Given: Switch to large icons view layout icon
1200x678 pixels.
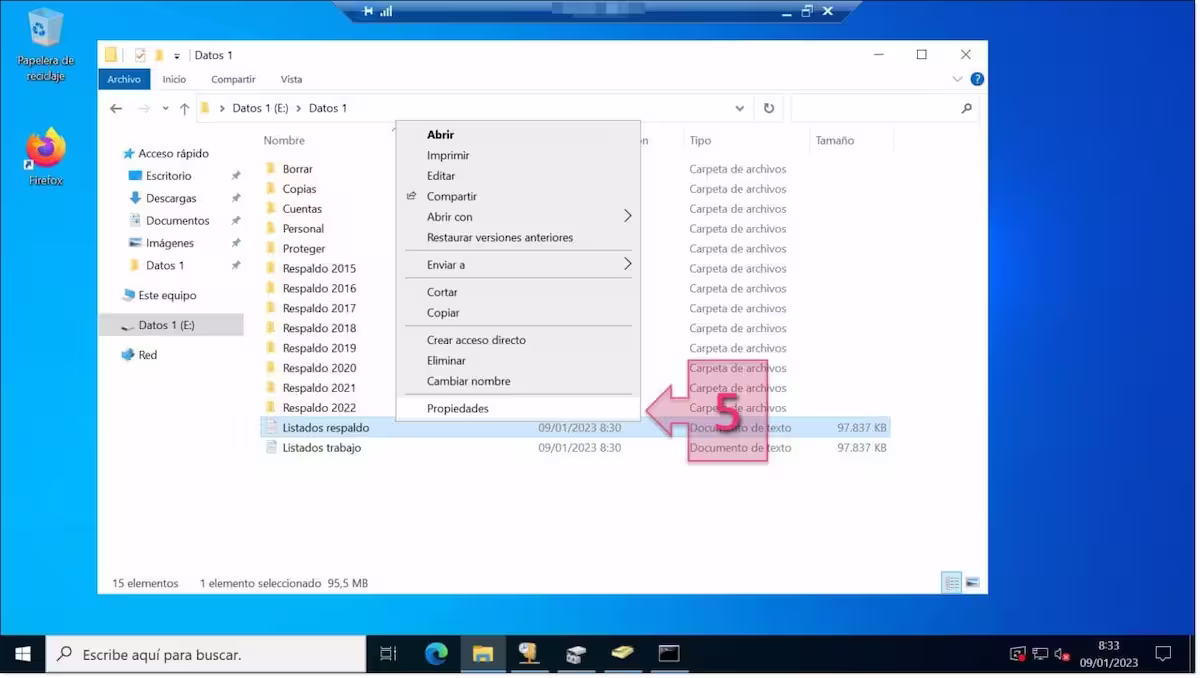Looking at the screenshot, I should (972, 582).
